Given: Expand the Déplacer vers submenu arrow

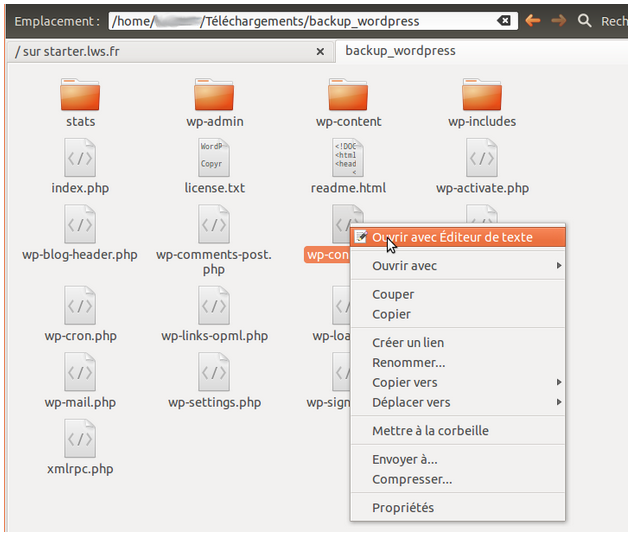Looking at the screenshot, I should 559,402.
